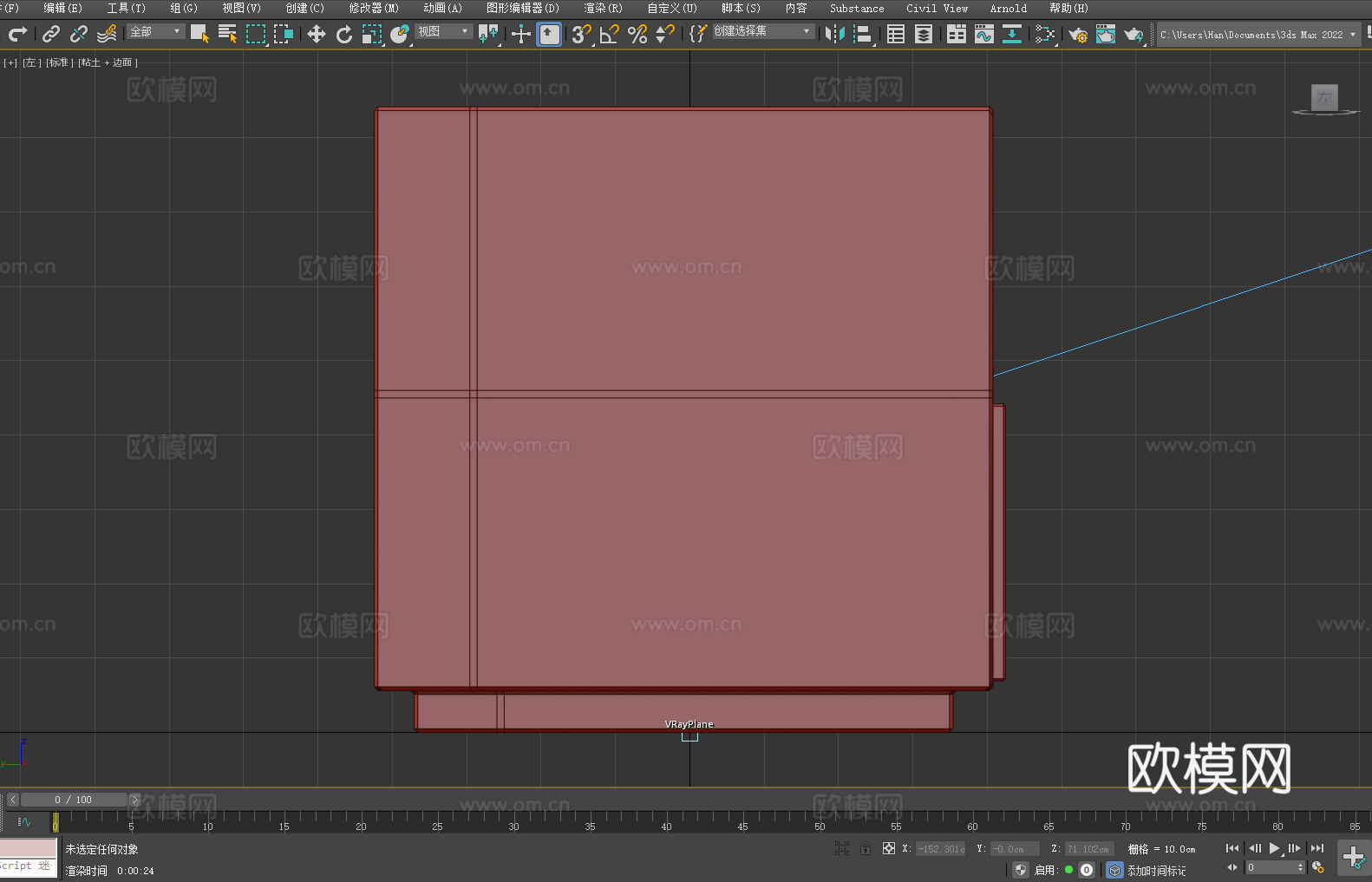Open the Arnold menu

(1008, 8)
